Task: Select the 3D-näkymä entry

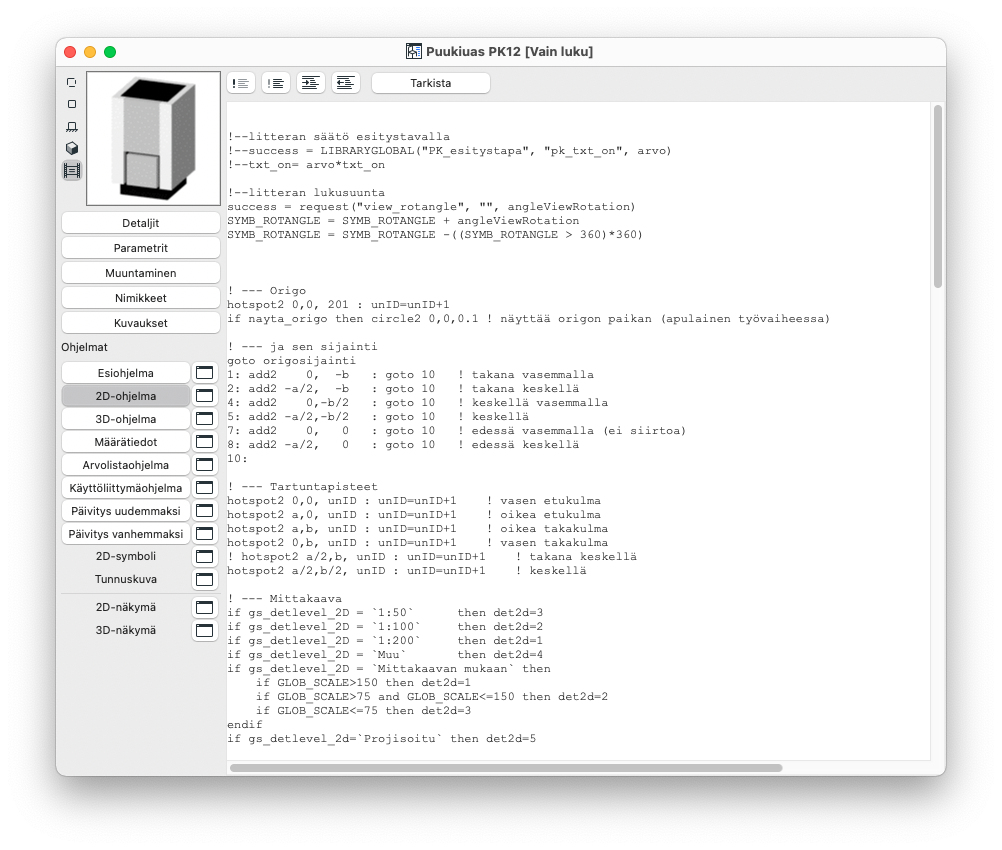Action: (126, 630)
